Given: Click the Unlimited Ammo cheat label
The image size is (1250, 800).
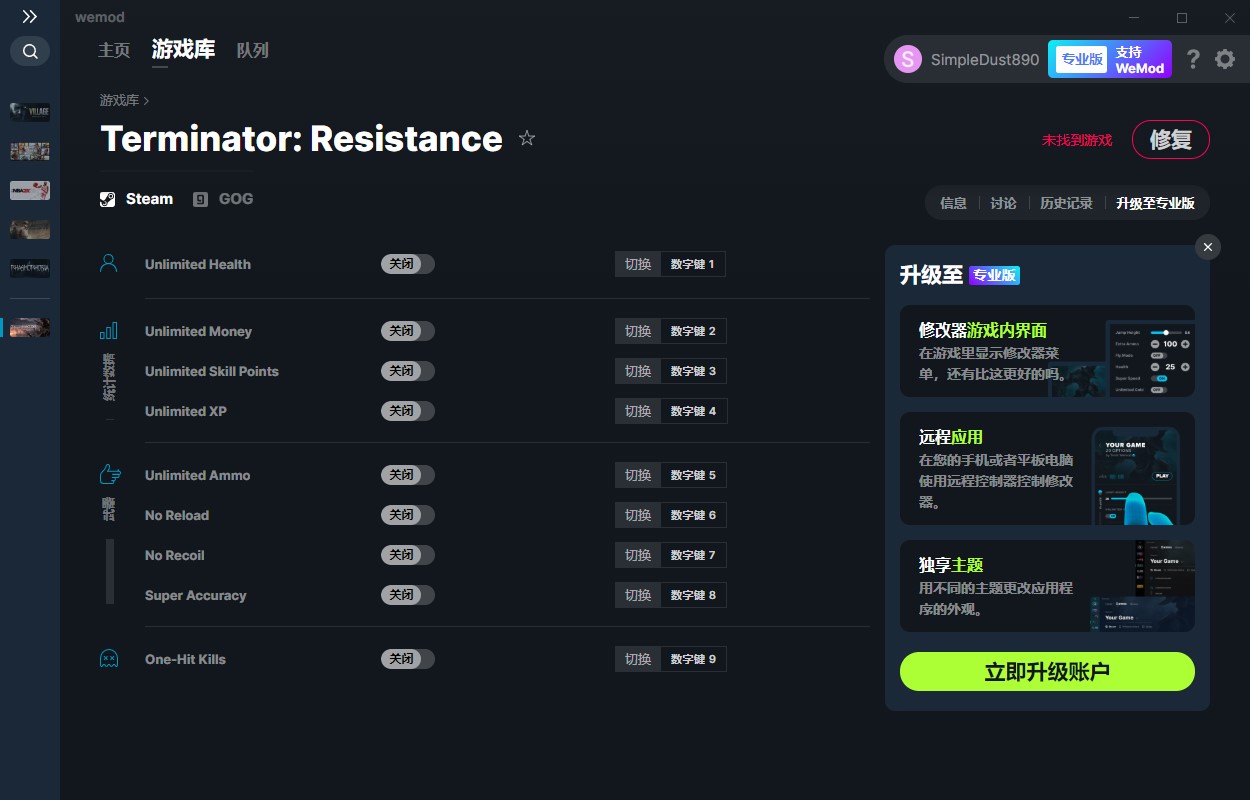Looking at the screenshot, I should pyautogui.click(x=198, y=475).
